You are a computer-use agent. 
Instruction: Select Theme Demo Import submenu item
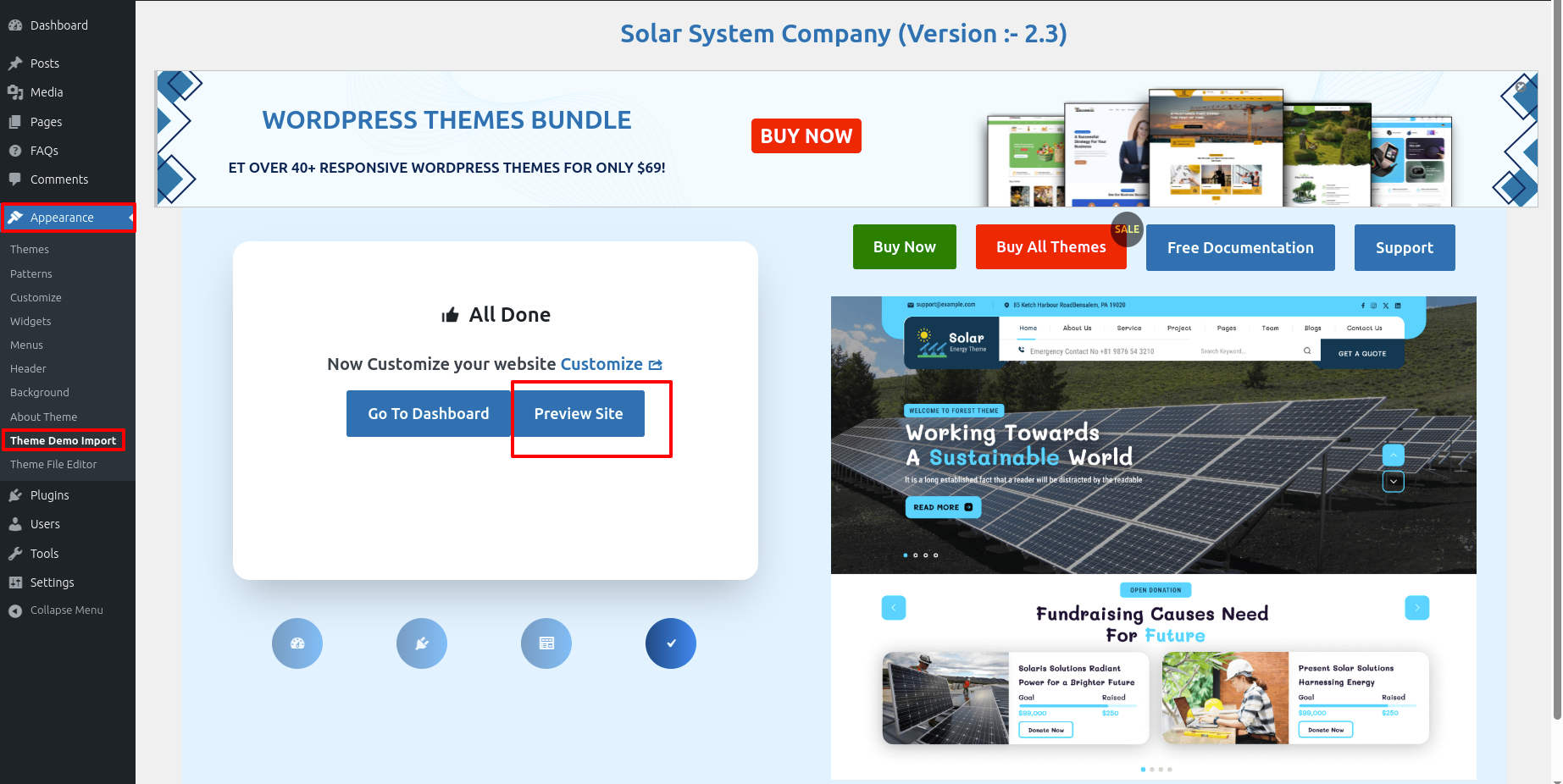coord(63,441)
